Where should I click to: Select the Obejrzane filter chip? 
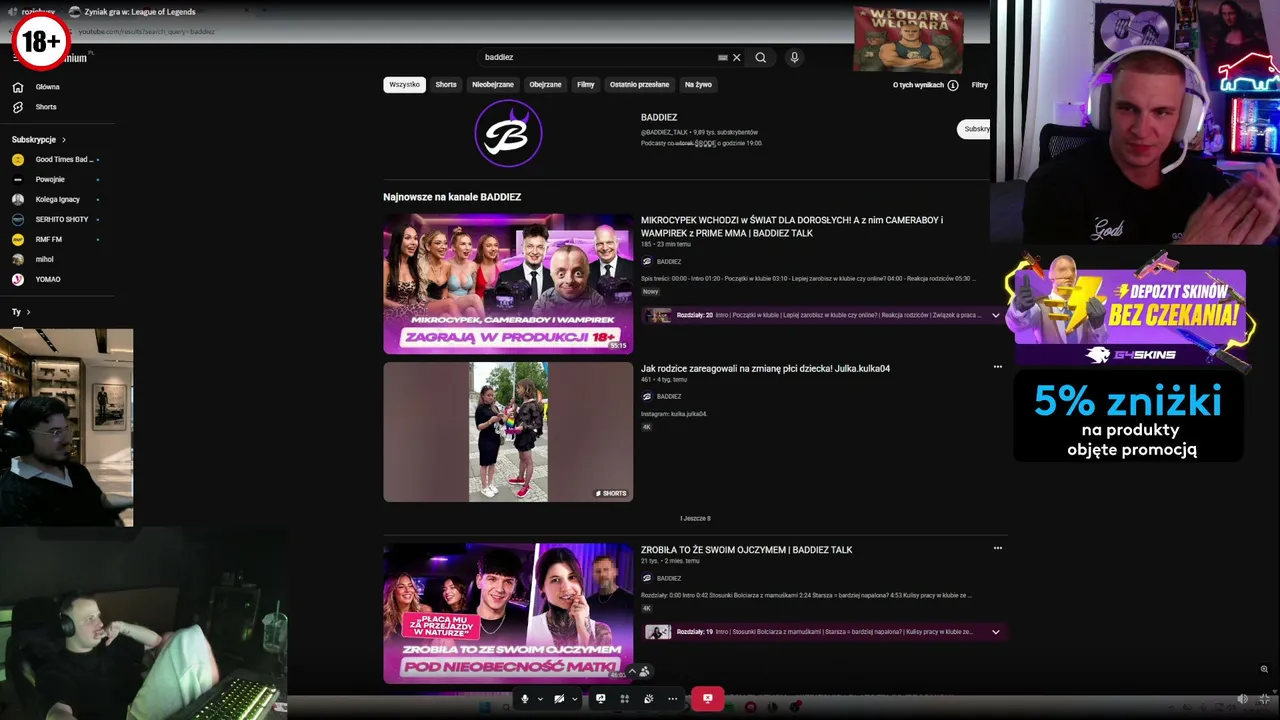[545, 85]
